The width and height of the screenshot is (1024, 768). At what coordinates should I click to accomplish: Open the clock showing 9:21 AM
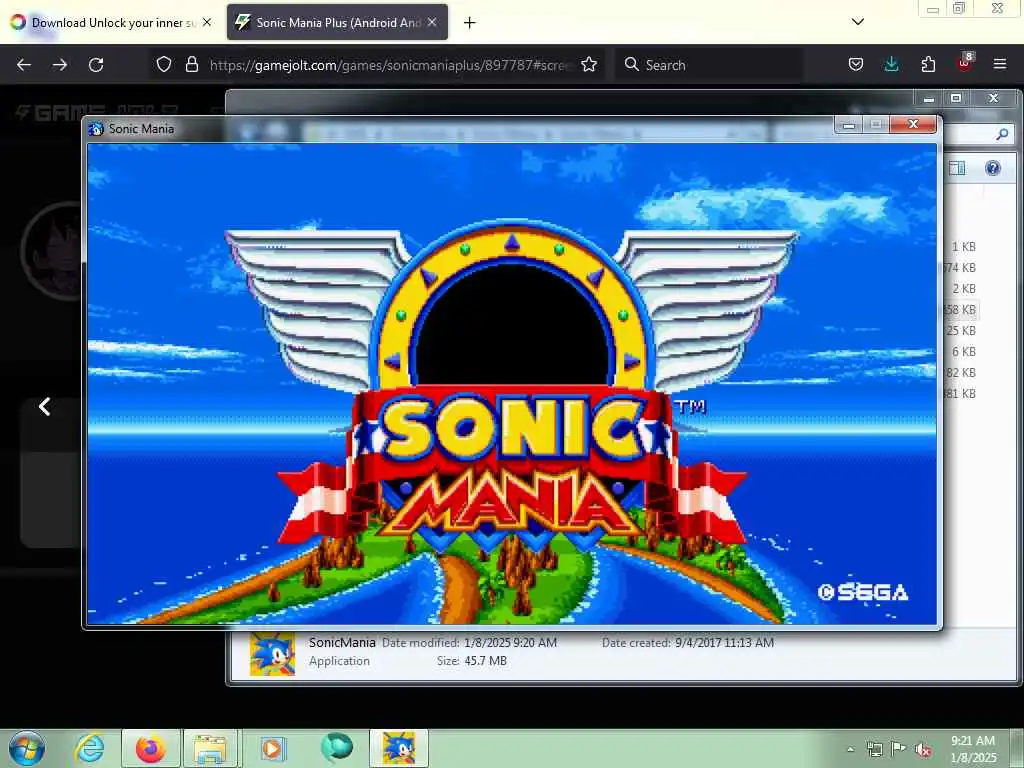click(972, 749)
